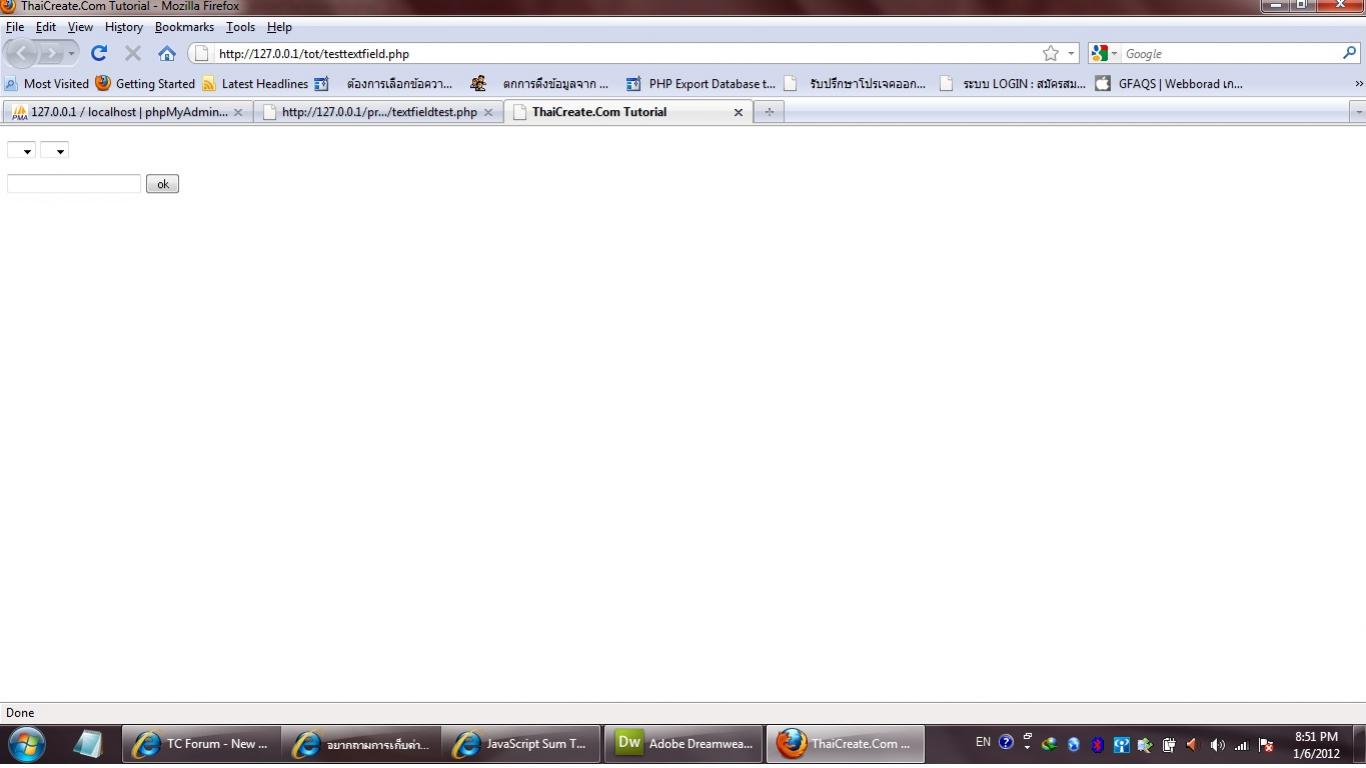
Task: Choose search engine via Google icon dropdown
Action: [x=1104, y=54]
